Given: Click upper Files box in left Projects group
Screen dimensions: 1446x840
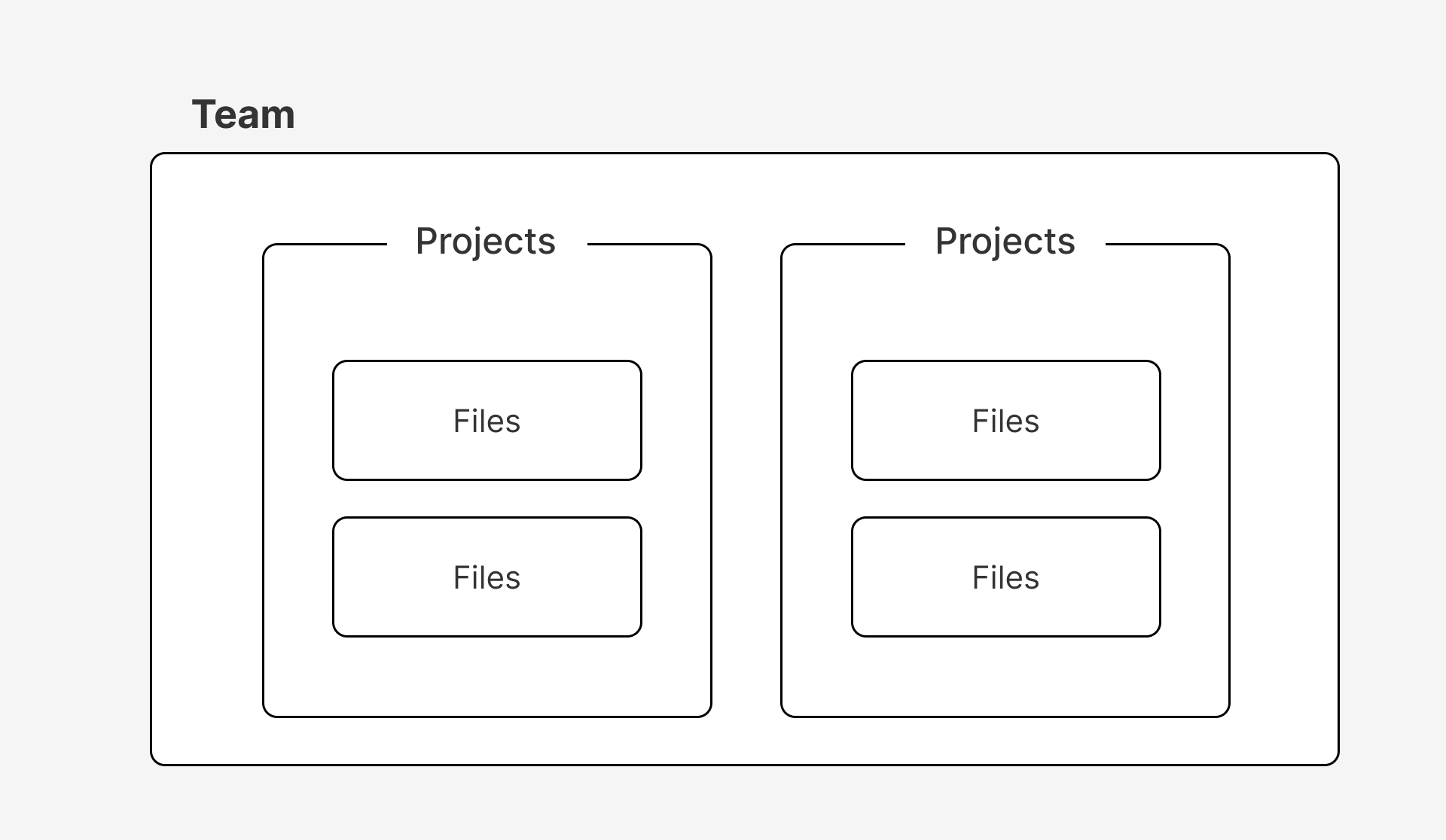Looking at the screenshot, I should click(x=487, y=420).
